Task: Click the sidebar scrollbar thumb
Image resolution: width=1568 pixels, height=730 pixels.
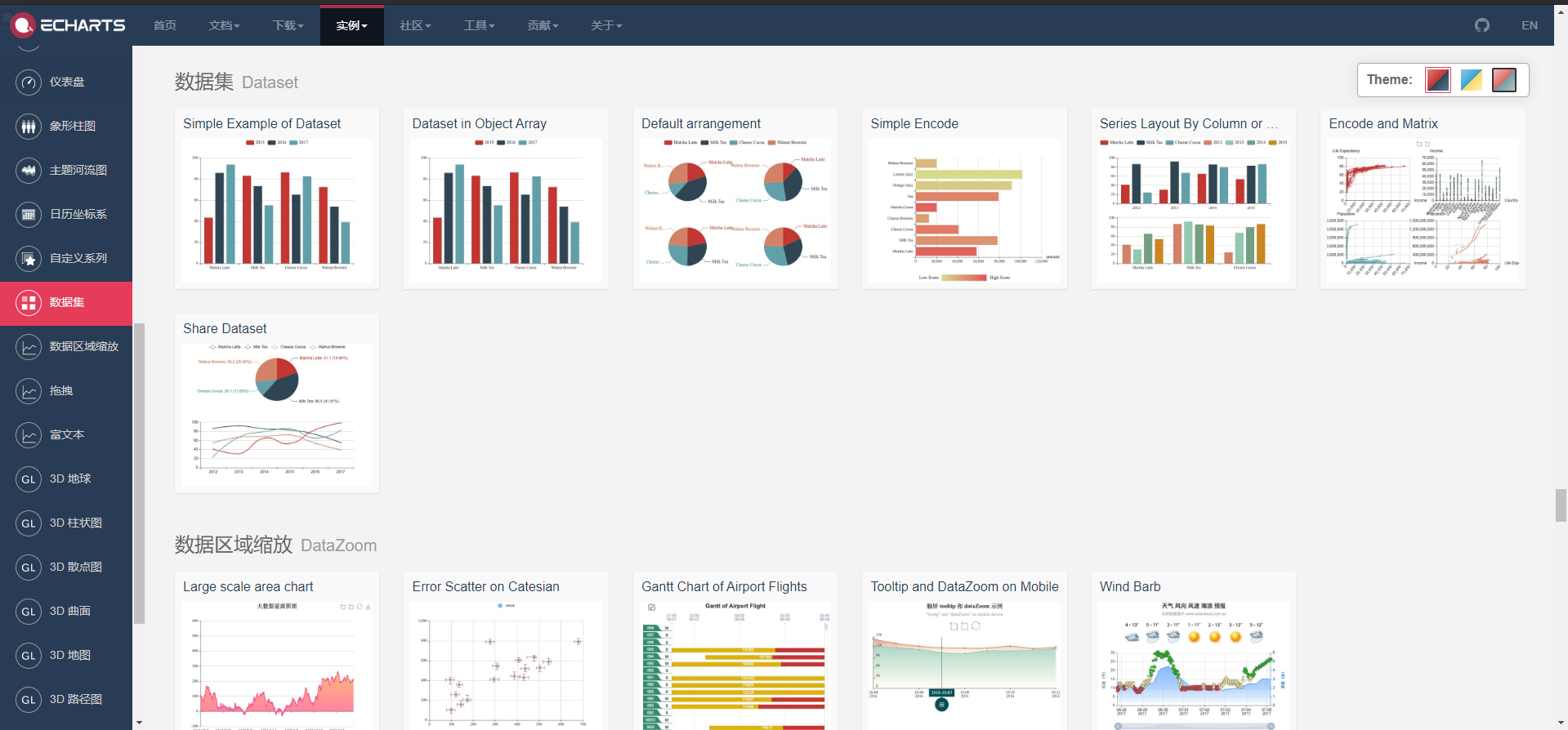Action: tap(139, 474)
